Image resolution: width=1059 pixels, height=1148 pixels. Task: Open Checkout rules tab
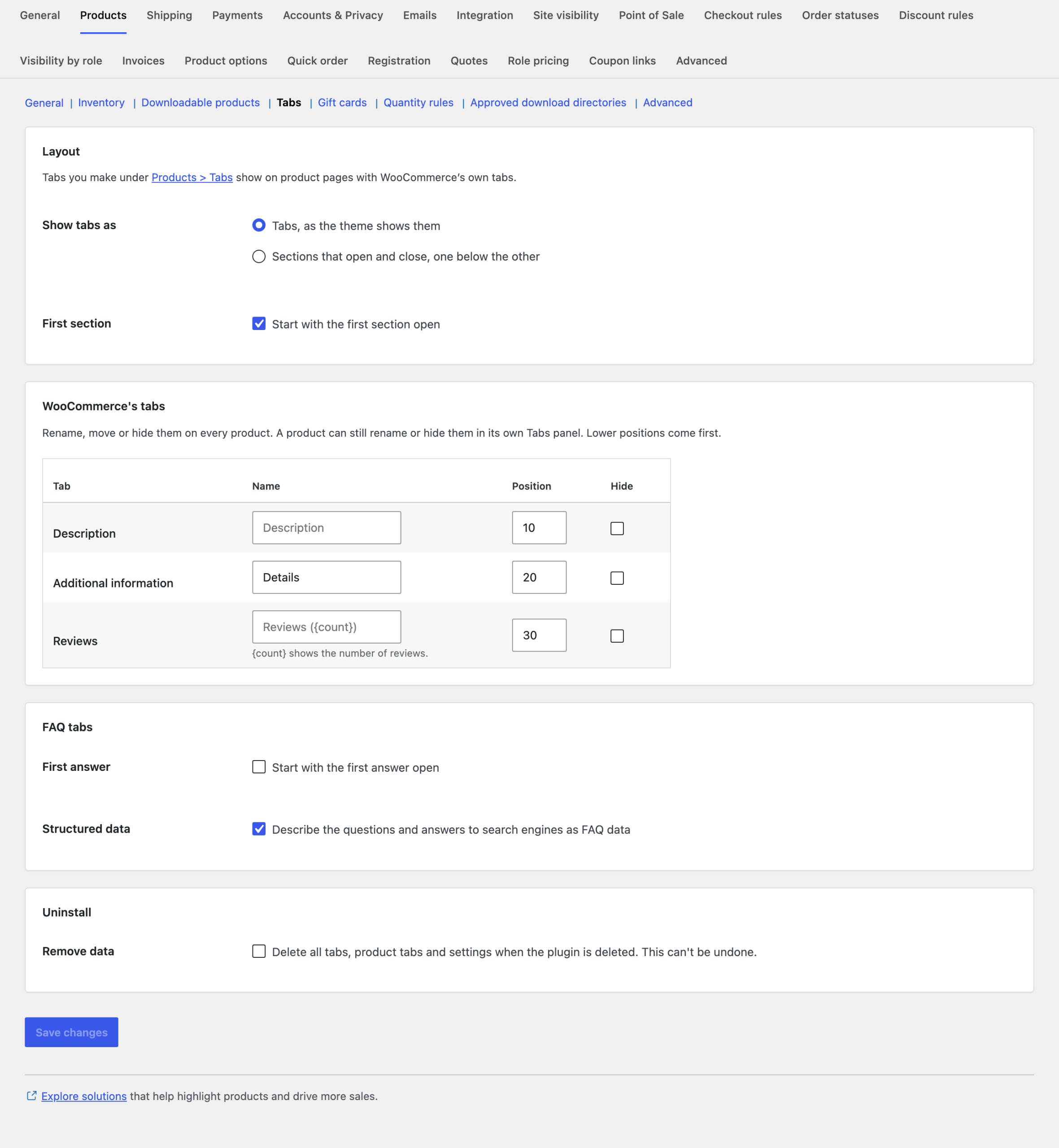coord(743,15)
